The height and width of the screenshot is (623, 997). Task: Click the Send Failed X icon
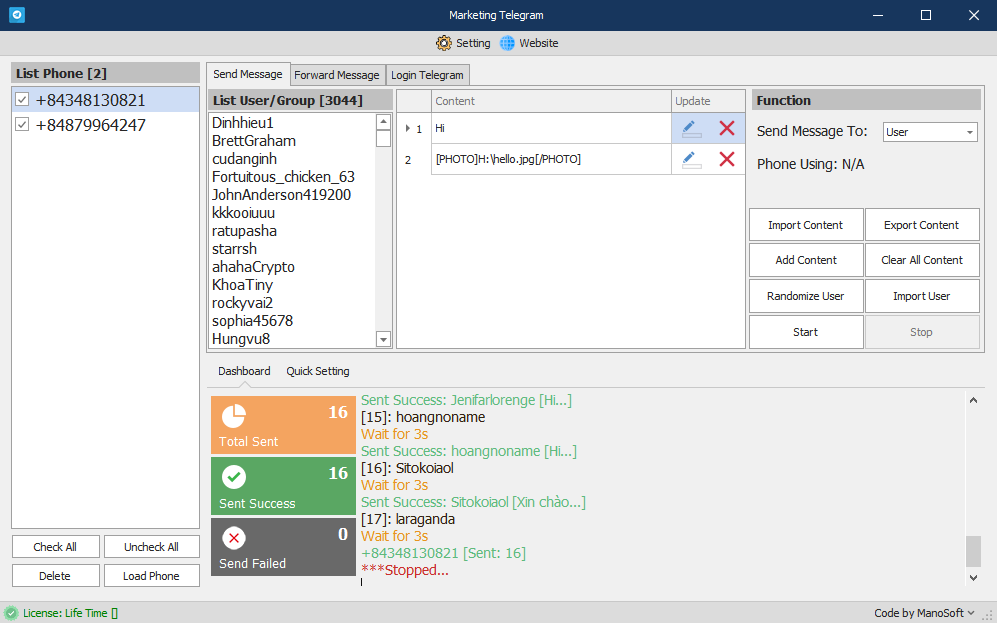[x=234, y=538]
